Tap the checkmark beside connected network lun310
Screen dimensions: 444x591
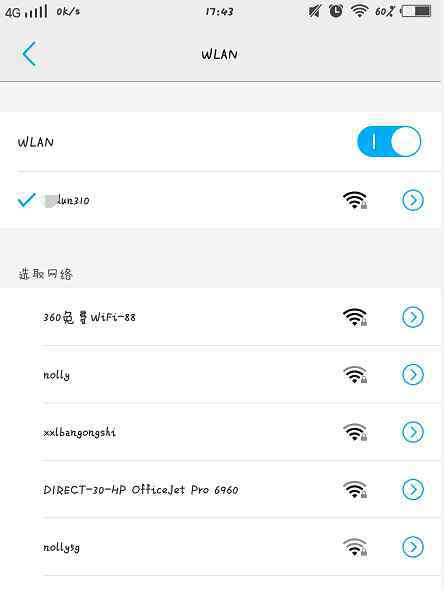(x=26, y=200)
